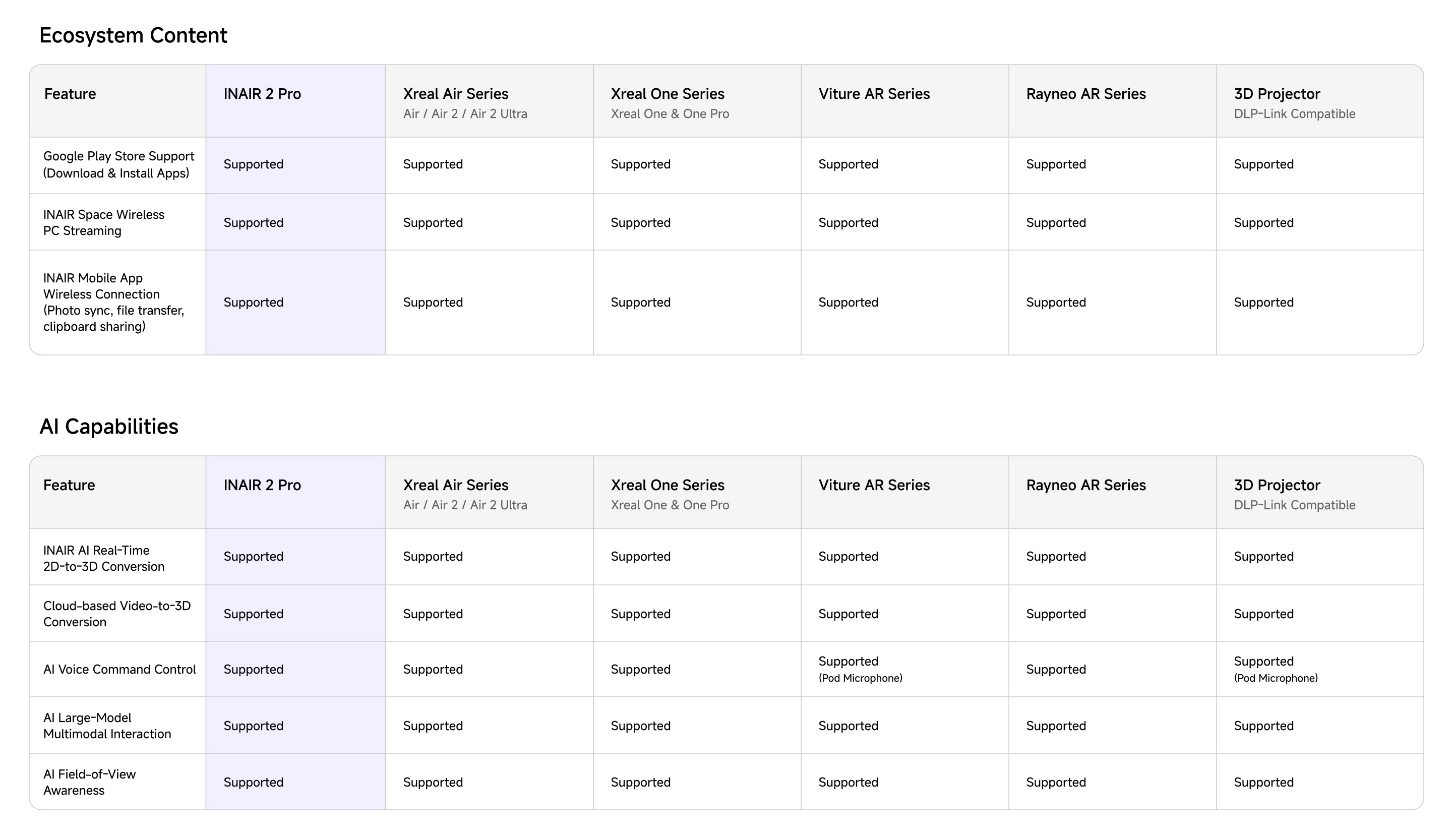Click the AI Field-of-View Awareness row label
Viewport: 1452px width, 840px height.
[x=89, y=783]
